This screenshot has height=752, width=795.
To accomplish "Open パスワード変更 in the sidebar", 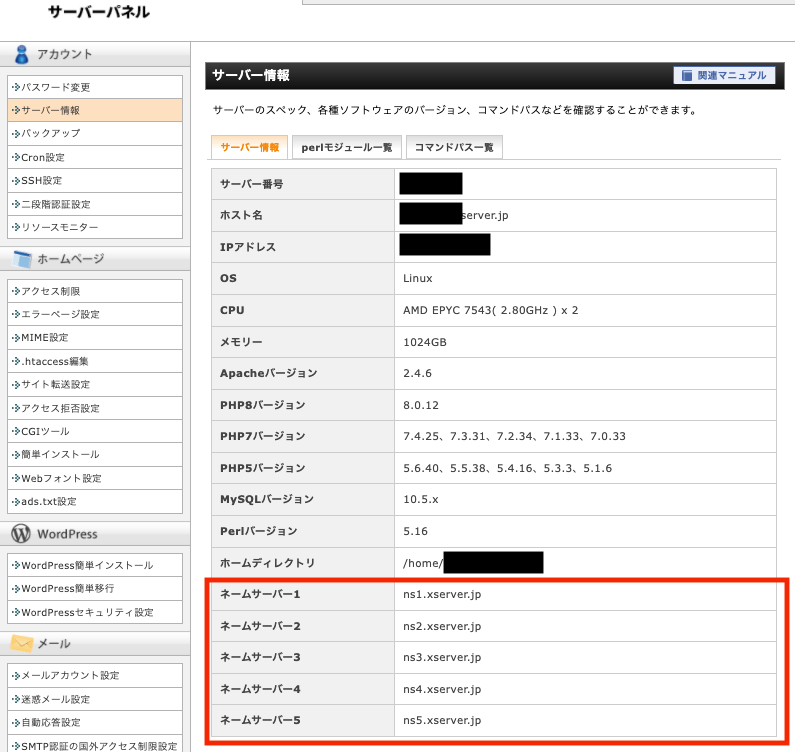I will pyautogui.click(x=55, y=87).
